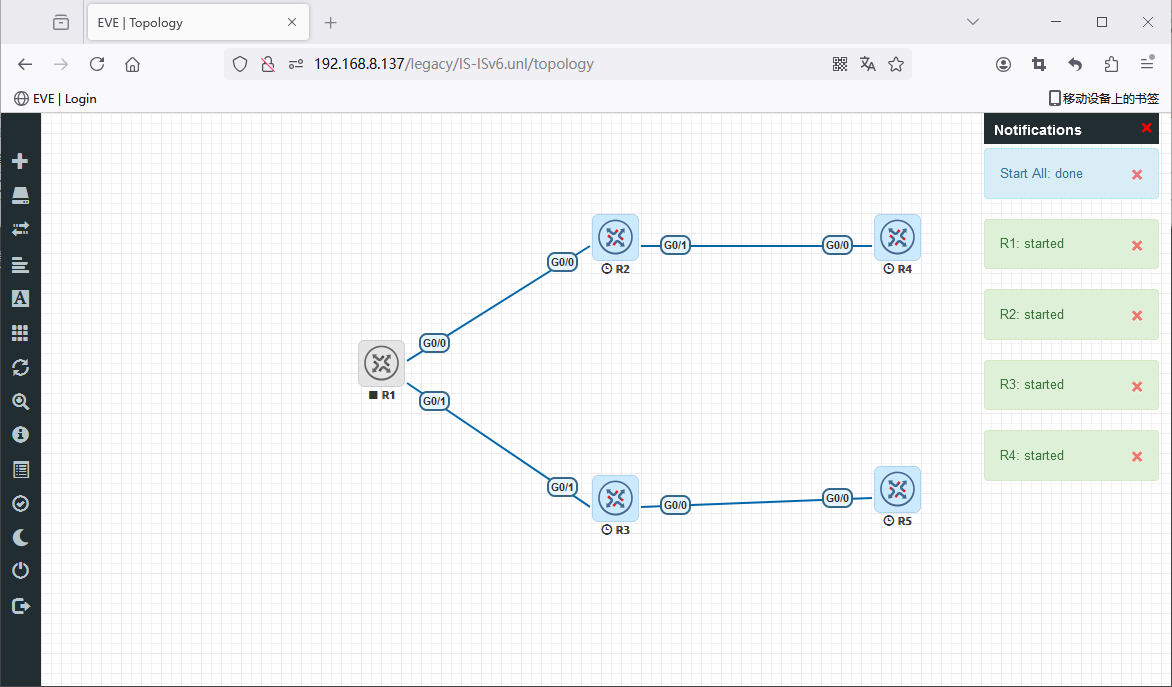Image resolution: width=1172 pixels, height=687 pixels.
Task: Click the magnifier zoom sidebar icon
Action: pyautogui.click(x=20, y=401)
